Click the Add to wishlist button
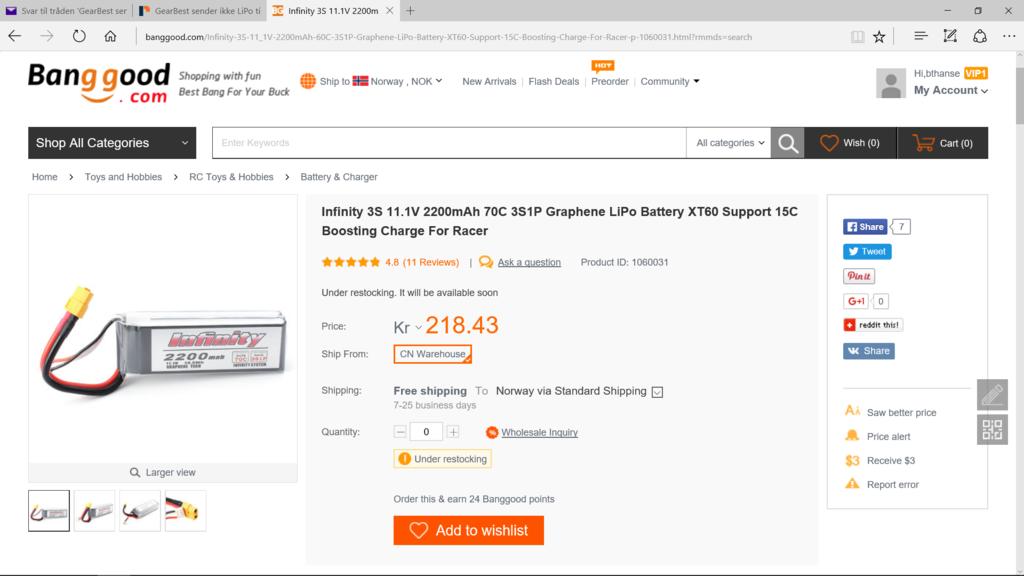The width and height of the screenshot is (1024, 576). pos(468,531)
